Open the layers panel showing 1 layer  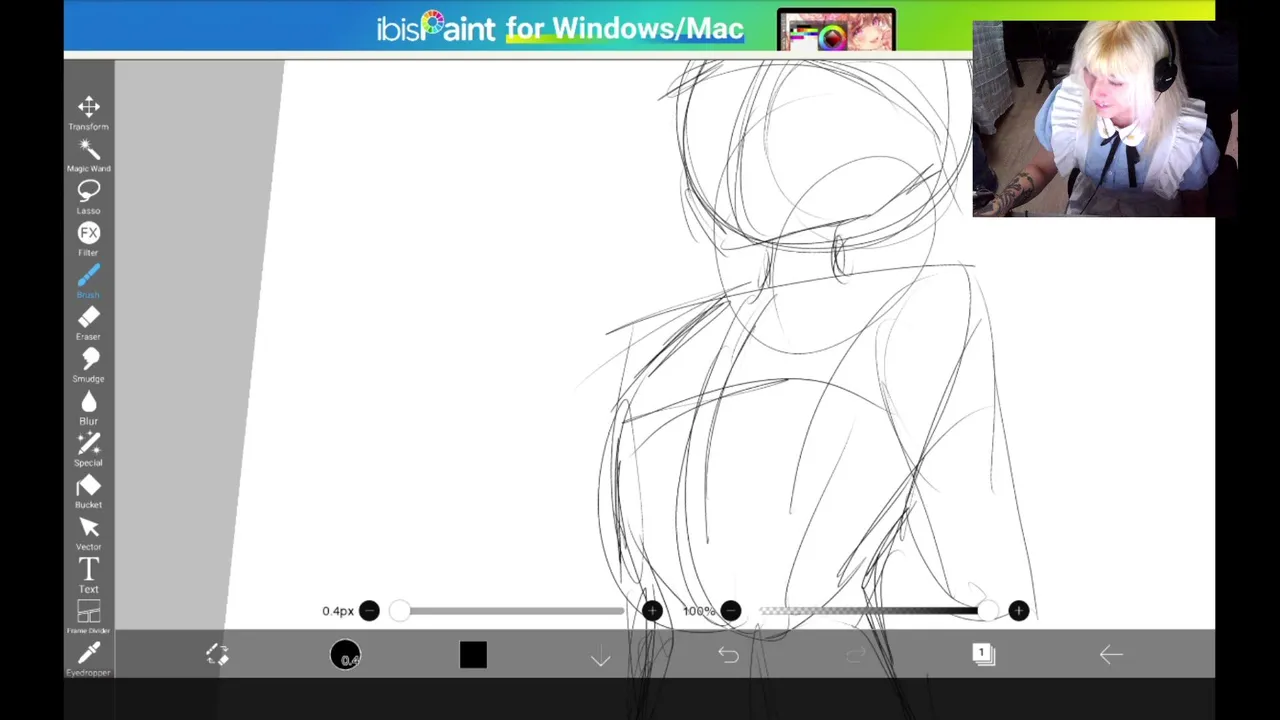tap(983, 654)
